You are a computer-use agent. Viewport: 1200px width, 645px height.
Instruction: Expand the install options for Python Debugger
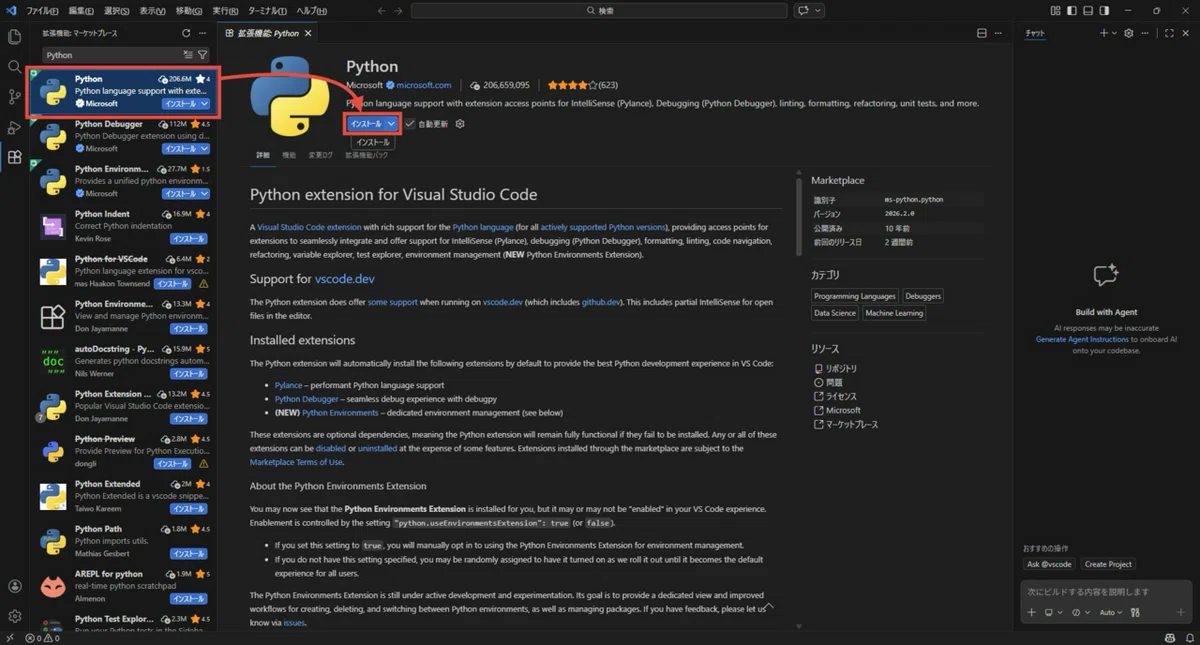click(x=204, y=149)
